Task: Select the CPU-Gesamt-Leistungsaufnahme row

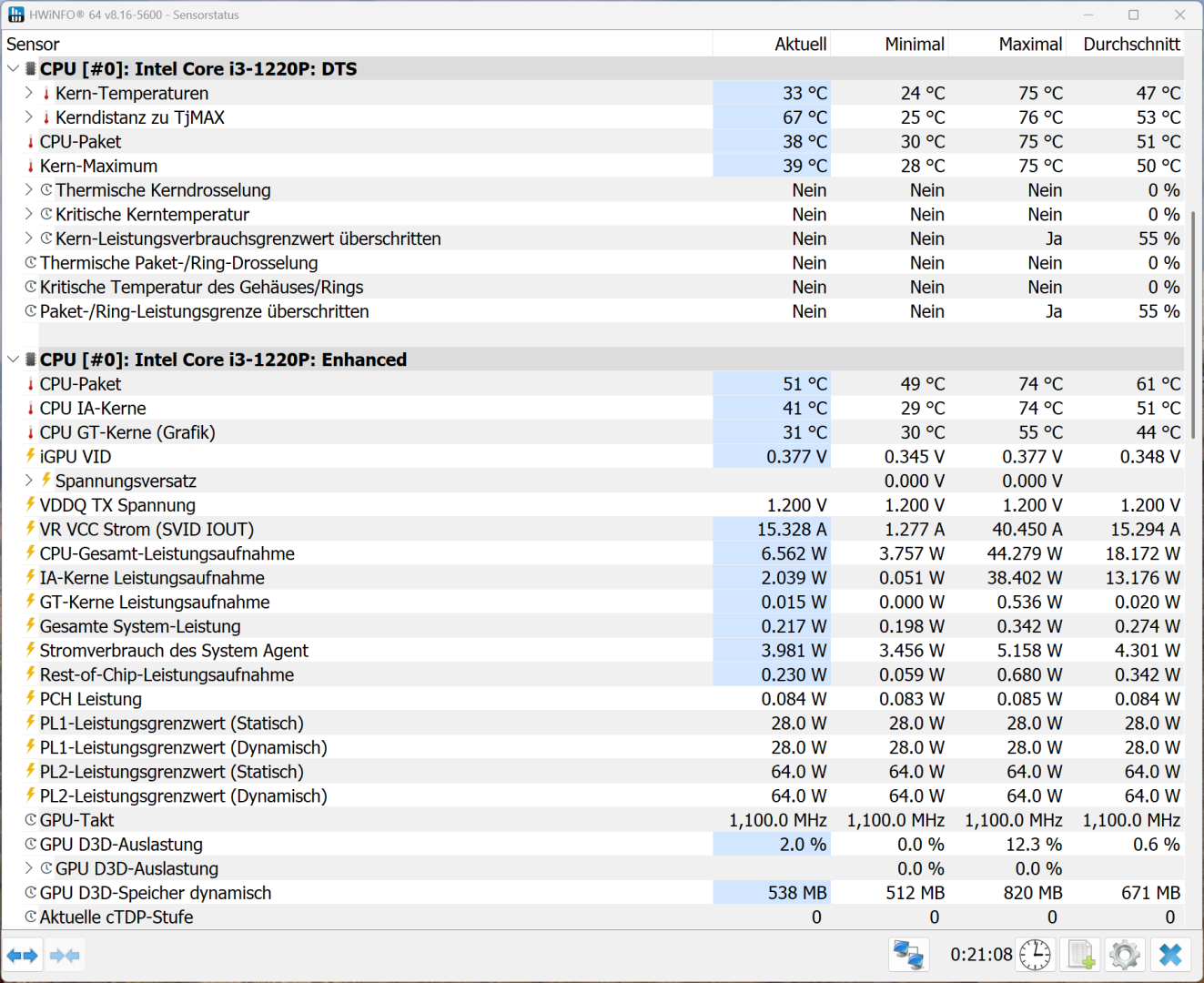Action: pyautogui.click(x=593, y=553)
